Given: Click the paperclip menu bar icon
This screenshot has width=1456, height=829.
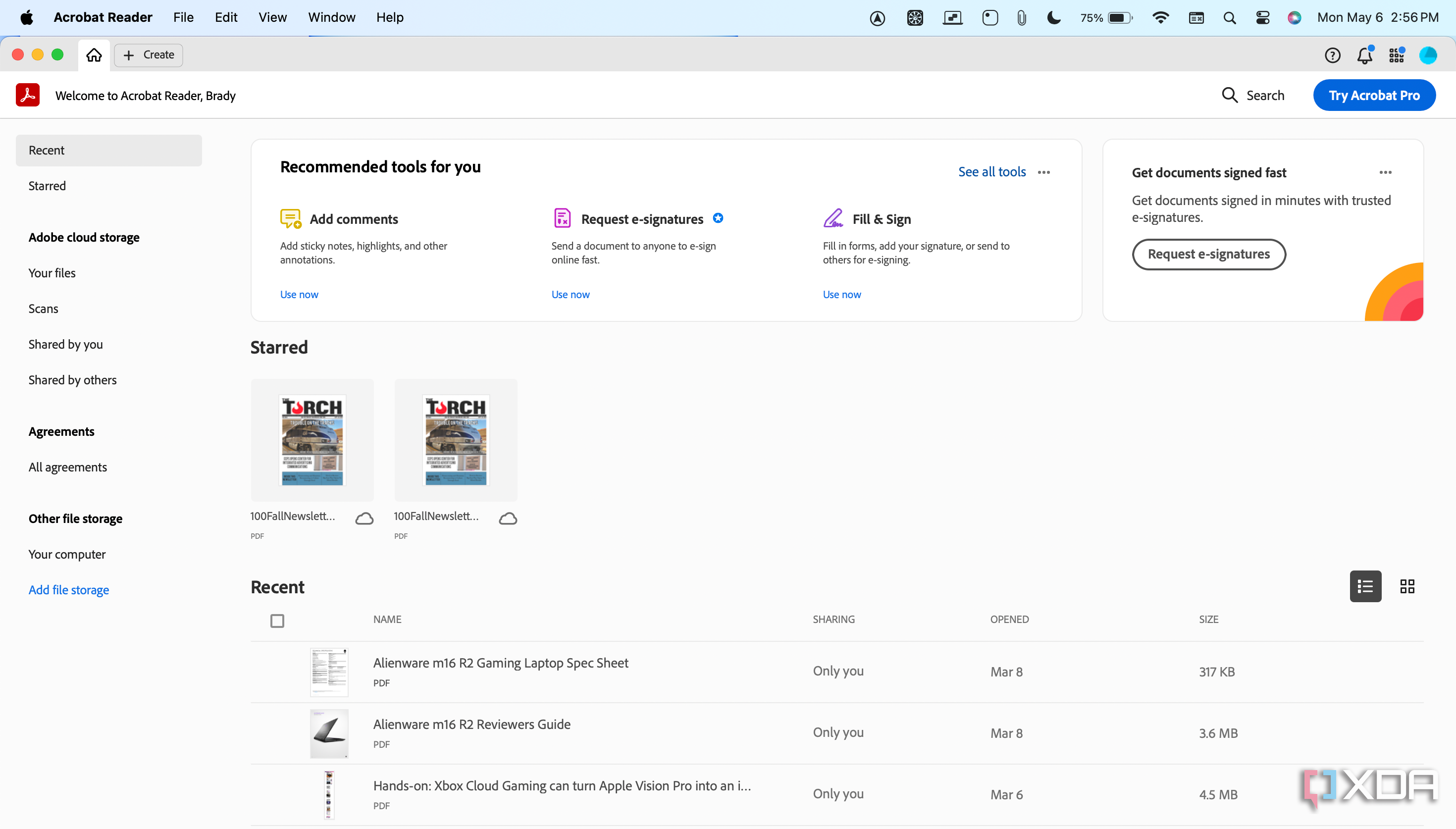Looking at the screenshot, I should (1021, 18).
